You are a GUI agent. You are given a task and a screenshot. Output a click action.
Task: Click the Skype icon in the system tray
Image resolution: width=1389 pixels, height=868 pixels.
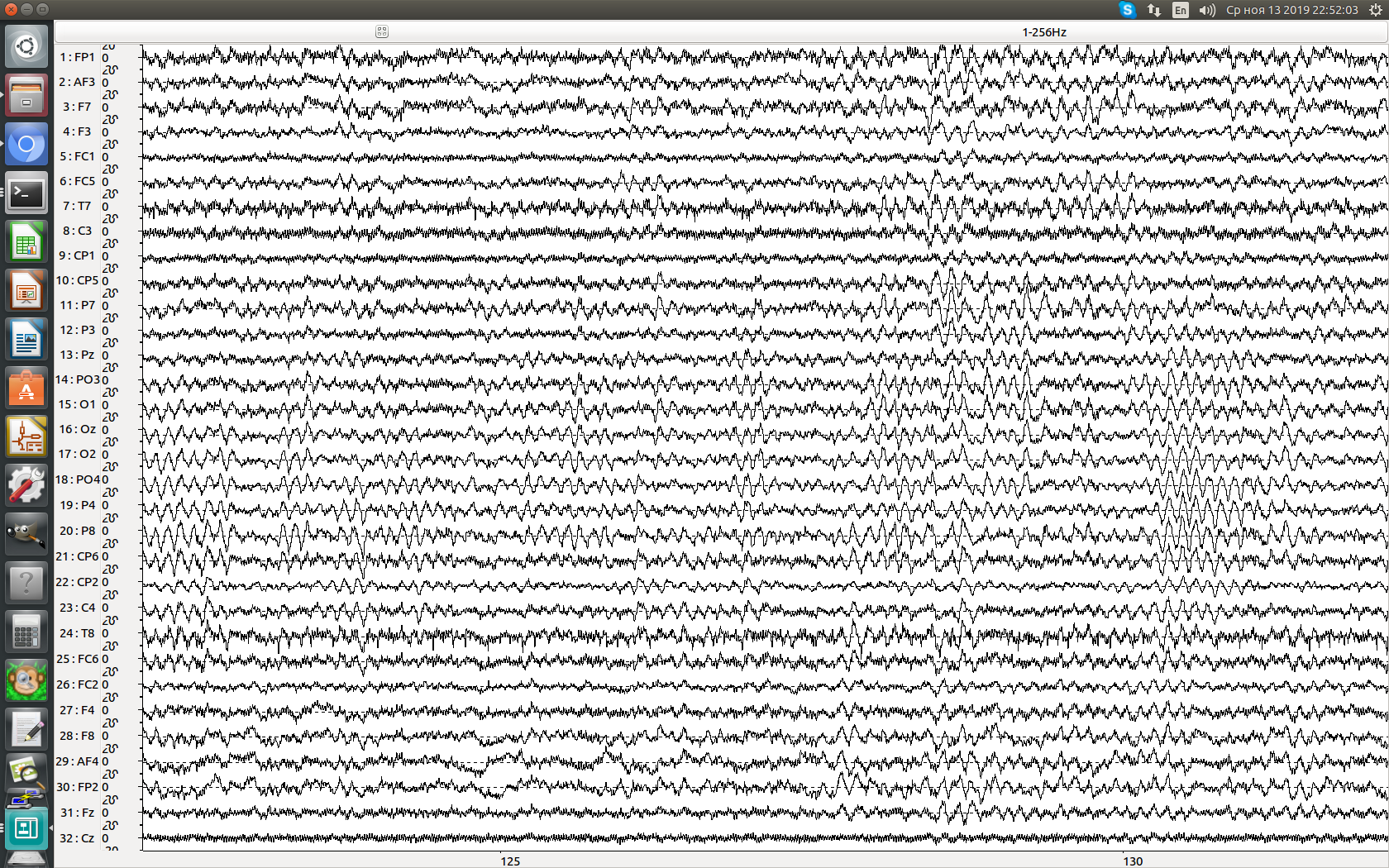tap(1128, 10)
